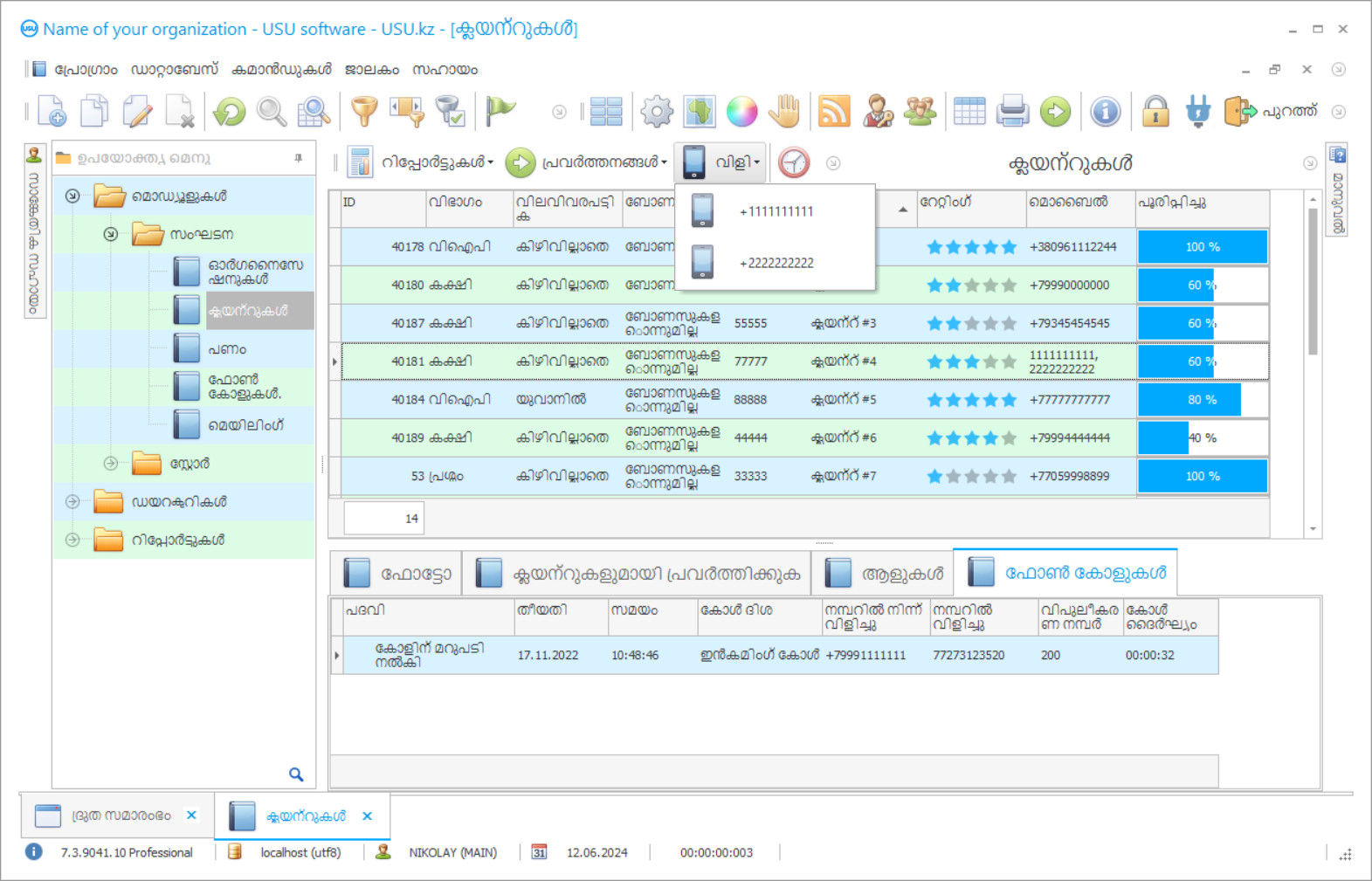Click the printer icon
The width and height of the screenshot is (1372, 881).
pos(1013,112)
